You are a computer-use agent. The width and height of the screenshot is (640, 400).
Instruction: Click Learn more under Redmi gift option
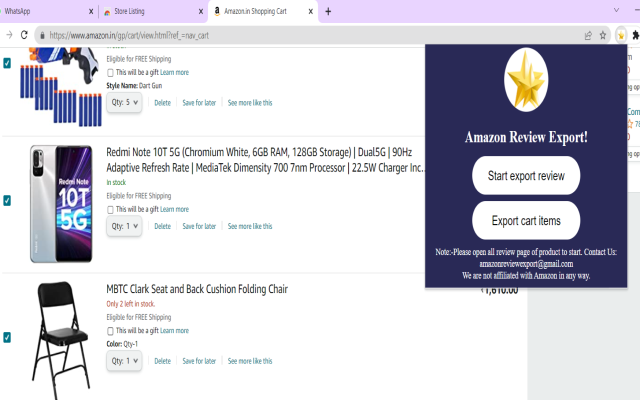[x=174, y=209]
